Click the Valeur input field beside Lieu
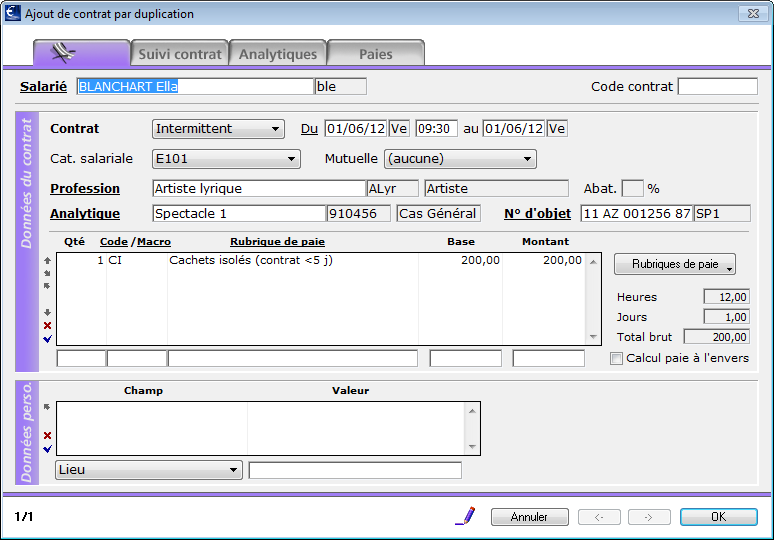Viewport: 774px width, 540px height. click(355, 470)
